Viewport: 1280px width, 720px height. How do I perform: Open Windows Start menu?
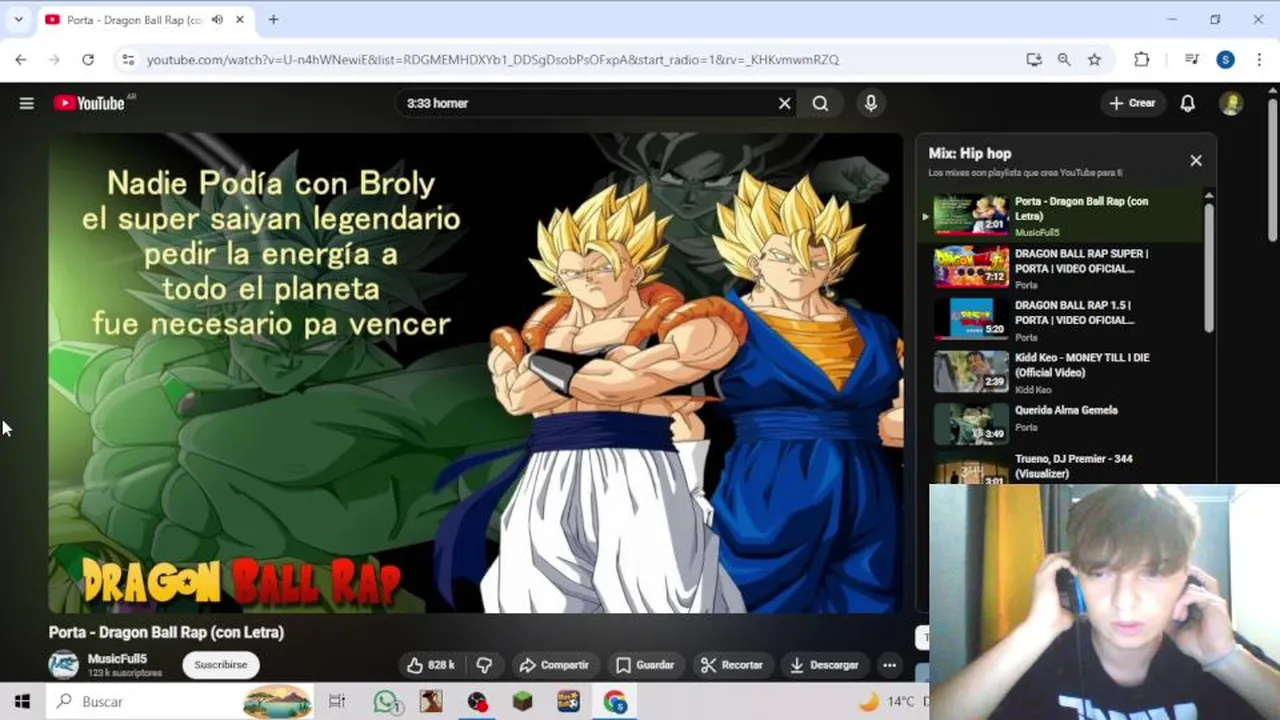pyautogui.click(x=22, y=701)
